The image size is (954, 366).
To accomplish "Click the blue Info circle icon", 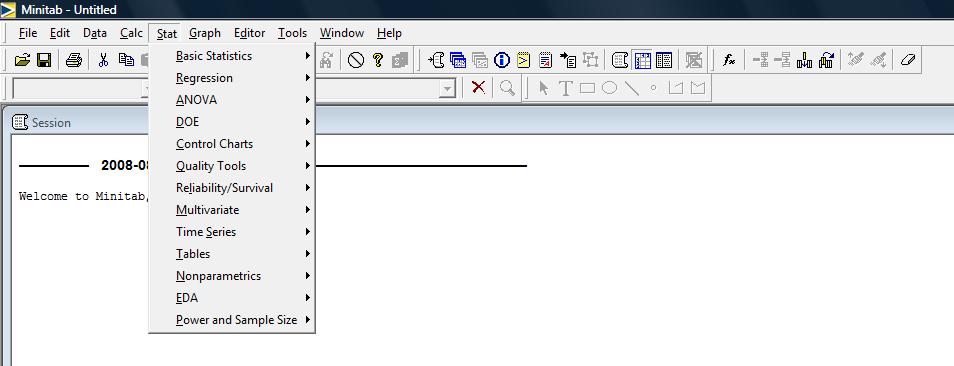I will point(501,60).
